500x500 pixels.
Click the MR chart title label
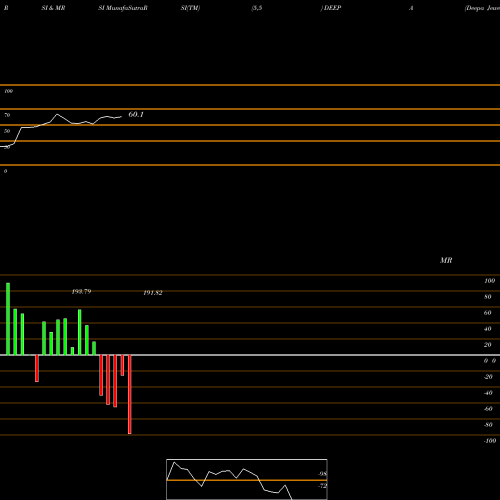[x=446, y=260]
